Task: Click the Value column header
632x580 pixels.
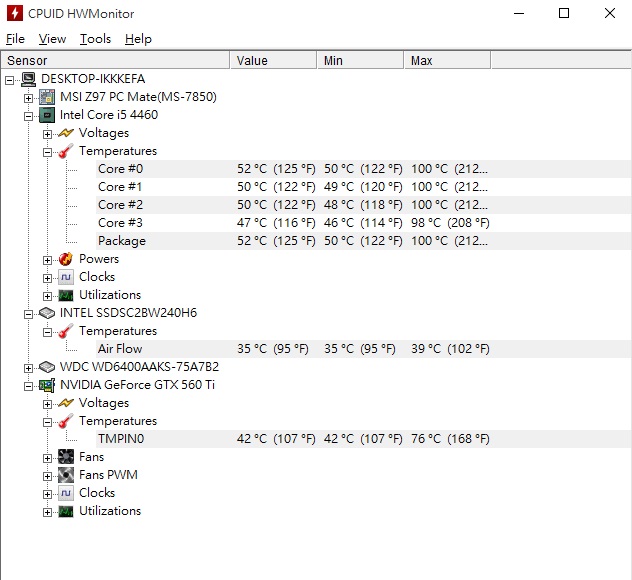Action: pyautogui.click(x=273, y=60)
